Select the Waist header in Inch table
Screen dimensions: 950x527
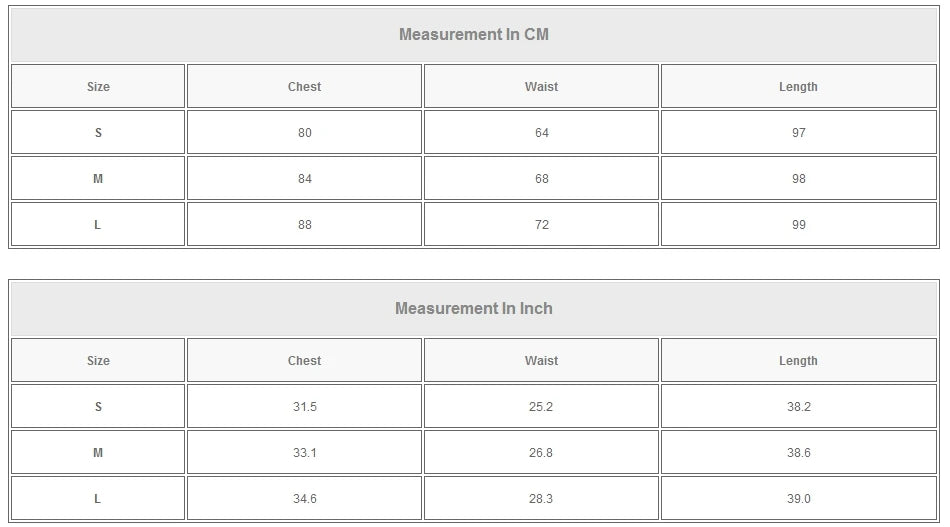(x=541, y=361)
